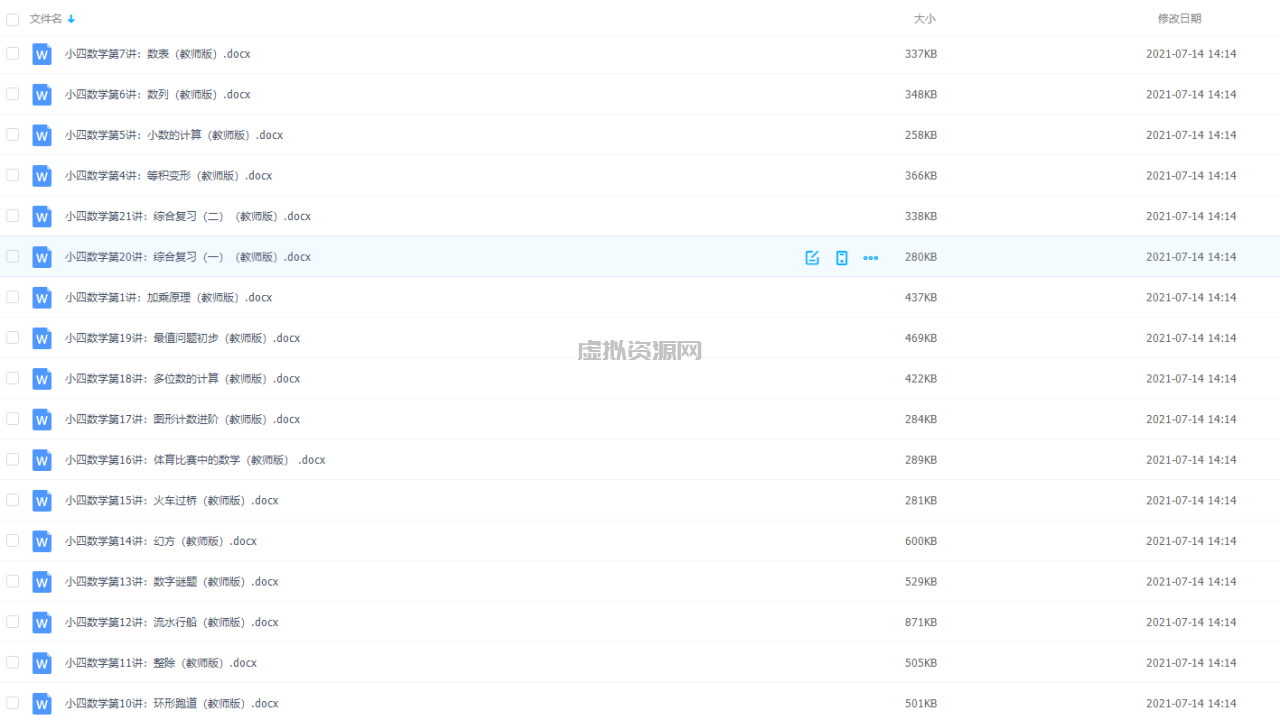The height and width of the screenshot is (720, 1280).
Task: Click the 600KB size of 第14讲 幻方
Action: [x=921, y=541]
